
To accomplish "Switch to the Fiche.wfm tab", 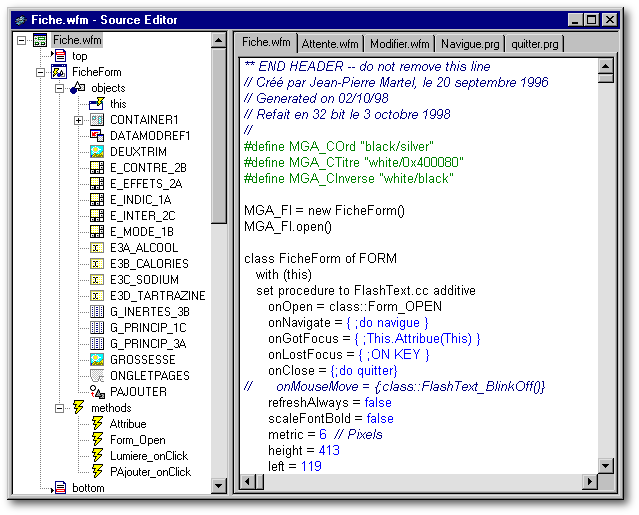I will click(266, 42).
